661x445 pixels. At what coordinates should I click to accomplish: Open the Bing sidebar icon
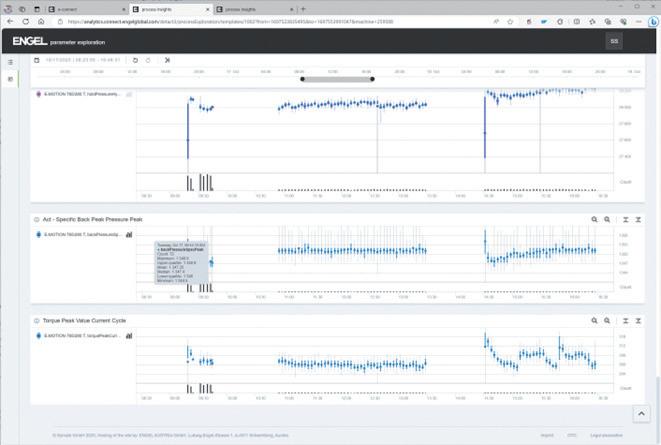point(653,21)
